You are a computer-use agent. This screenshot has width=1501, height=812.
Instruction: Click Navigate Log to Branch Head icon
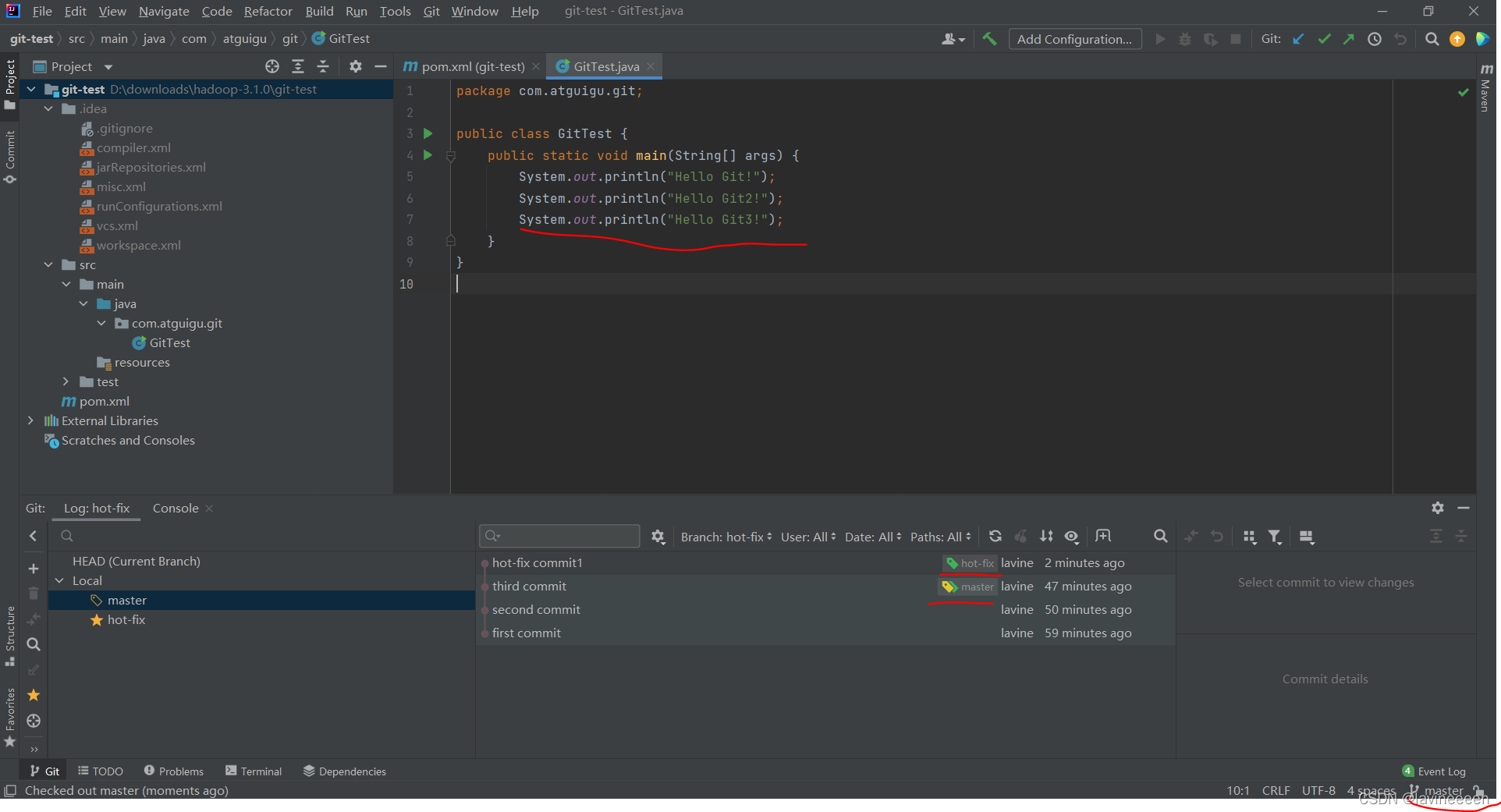coord(34,721)
